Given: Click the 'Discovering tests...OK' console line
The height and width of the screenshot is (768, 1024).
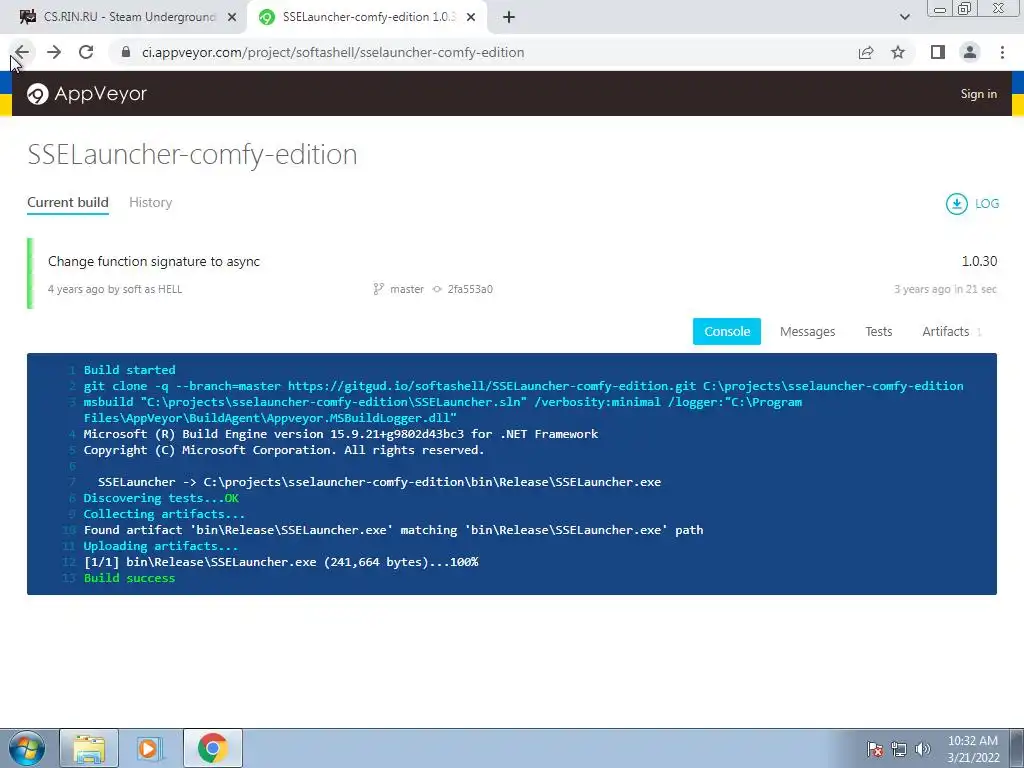Looking at the screenshot, I should click(x=161, y=498).
